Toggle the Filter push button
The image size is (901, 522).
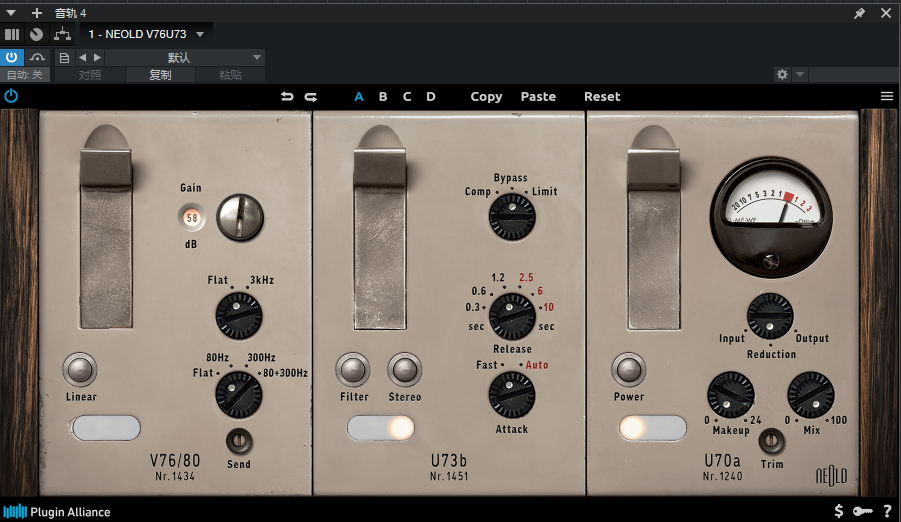point(353,370)
